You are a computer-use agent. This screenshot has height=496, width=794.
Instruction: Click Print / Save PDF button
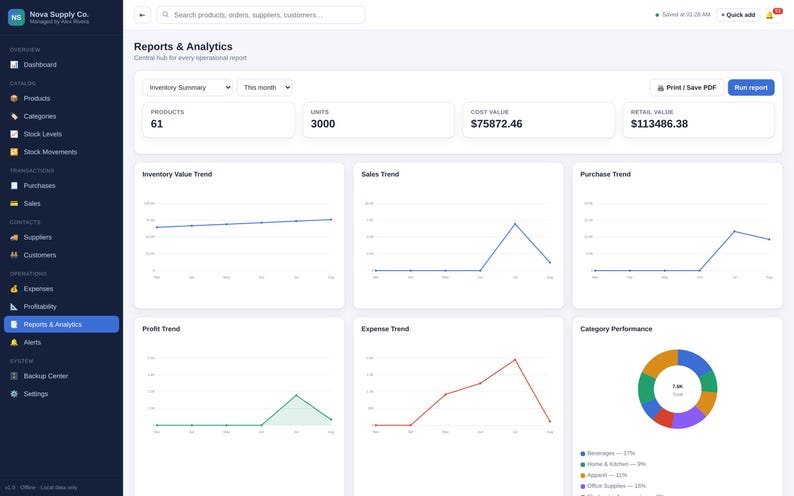(x=687, y=88)
